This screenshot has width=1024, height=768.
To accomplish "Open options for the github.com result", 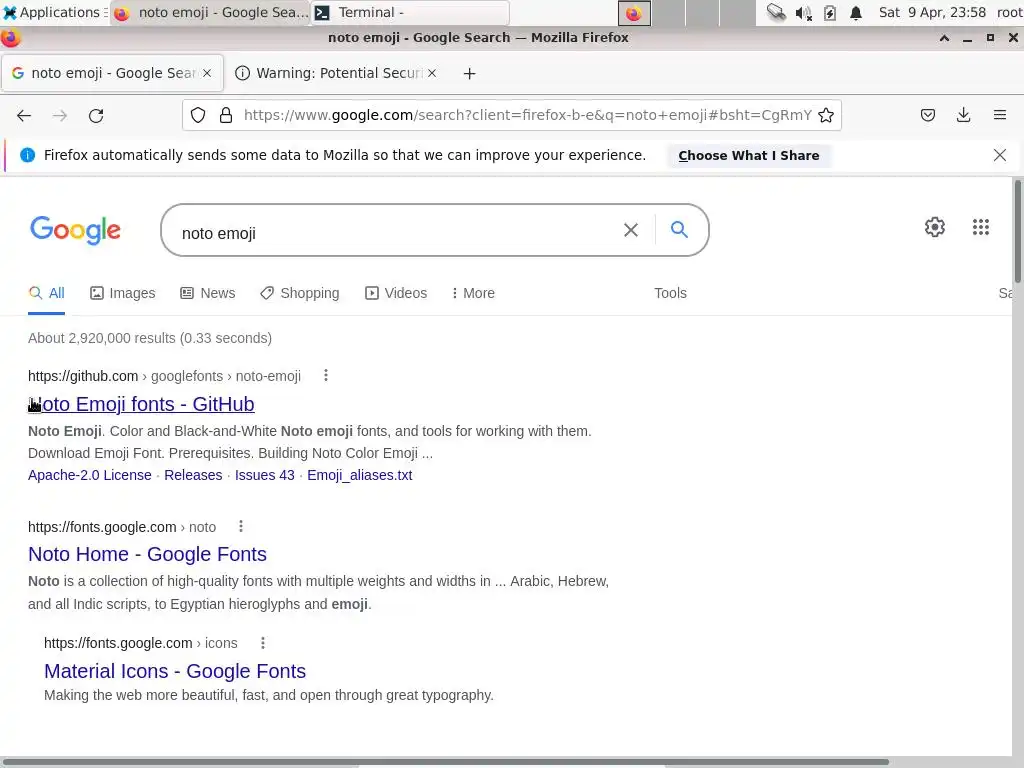I will point(326,376).
